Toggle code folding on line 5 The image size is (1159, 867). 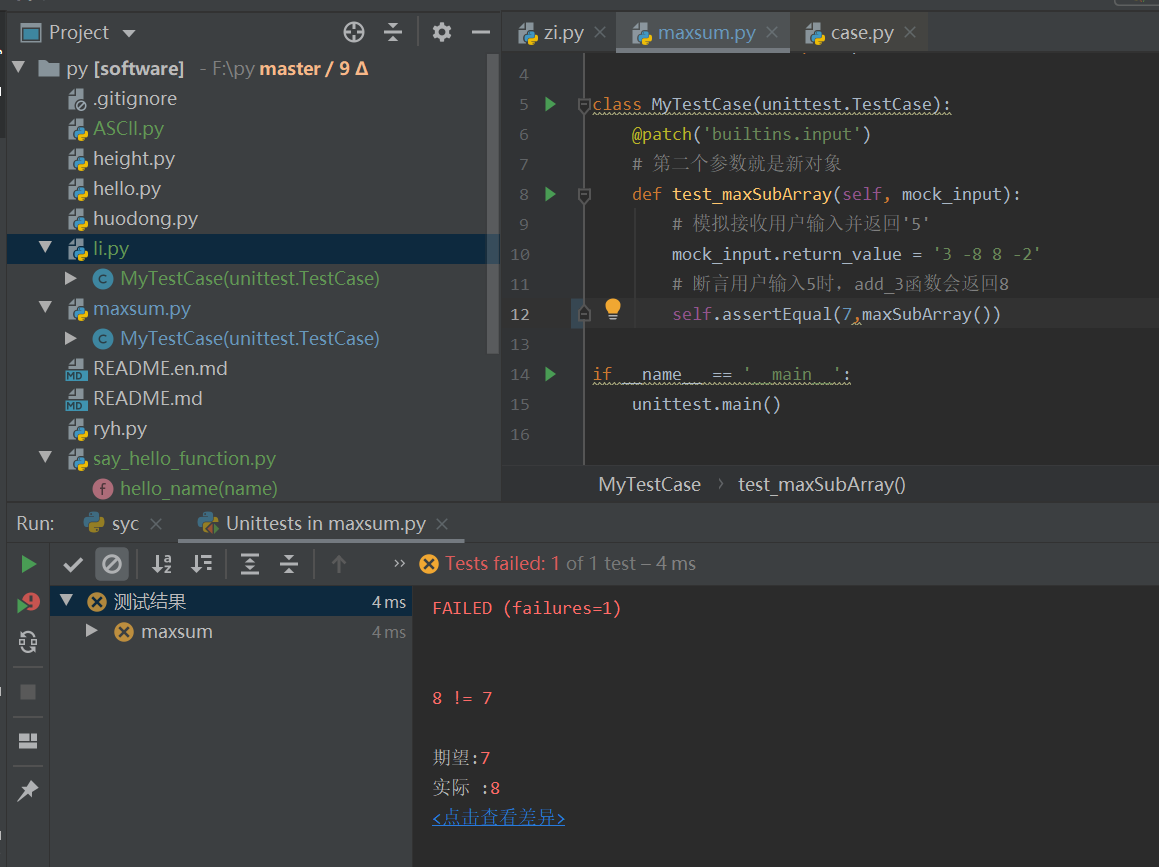click(584, 106)
